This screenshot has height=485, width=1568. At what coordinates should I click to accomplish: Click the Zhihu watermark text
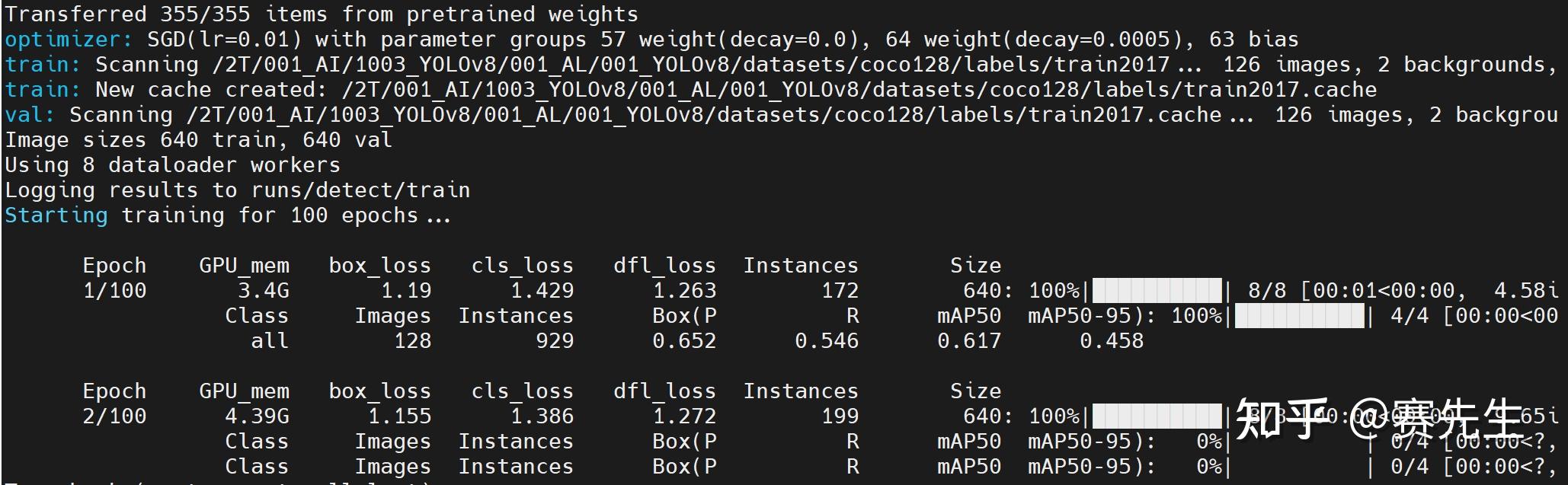point(1379,419)
